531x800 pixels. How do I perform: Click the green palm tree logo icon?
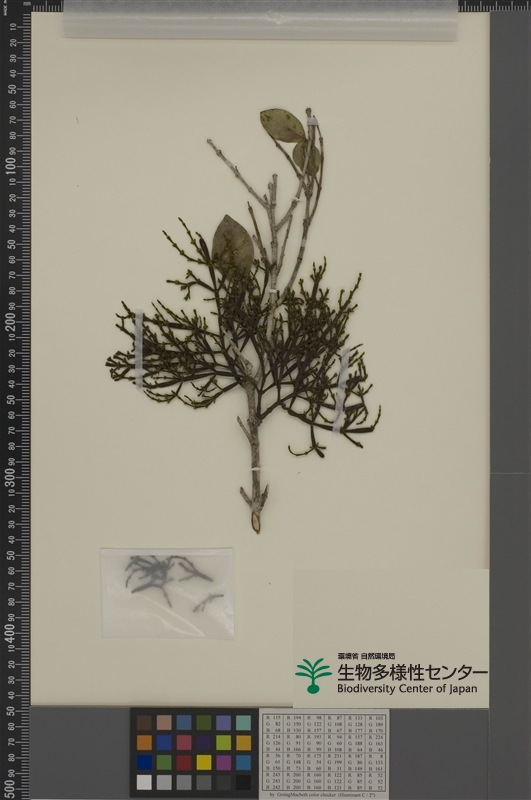point(313,676)
